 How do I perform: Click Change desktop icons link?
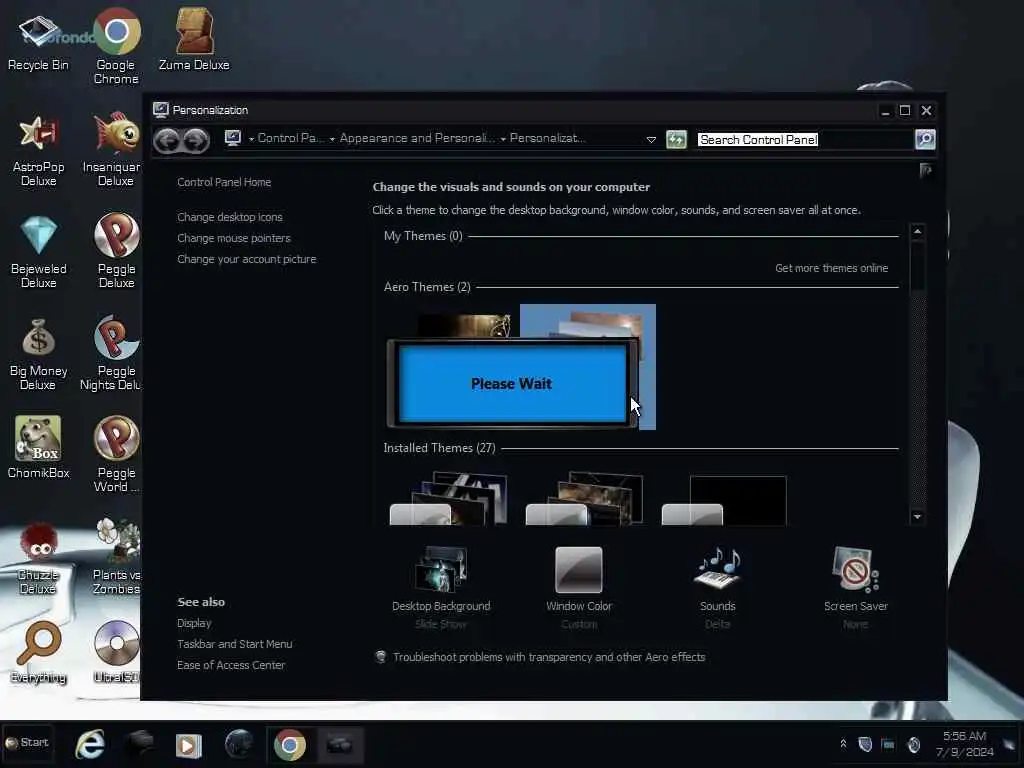(230, 217)
